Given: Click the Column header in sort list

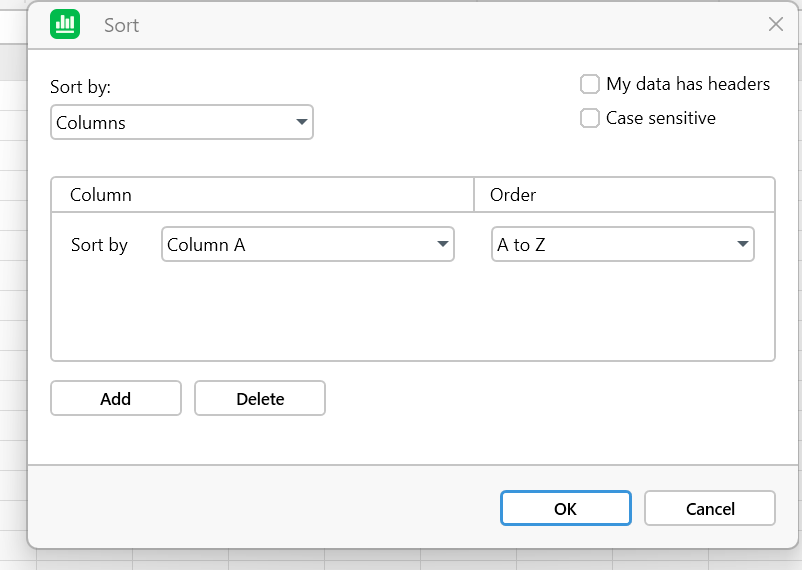Looking at the screenshot, I should coord(101,195).
